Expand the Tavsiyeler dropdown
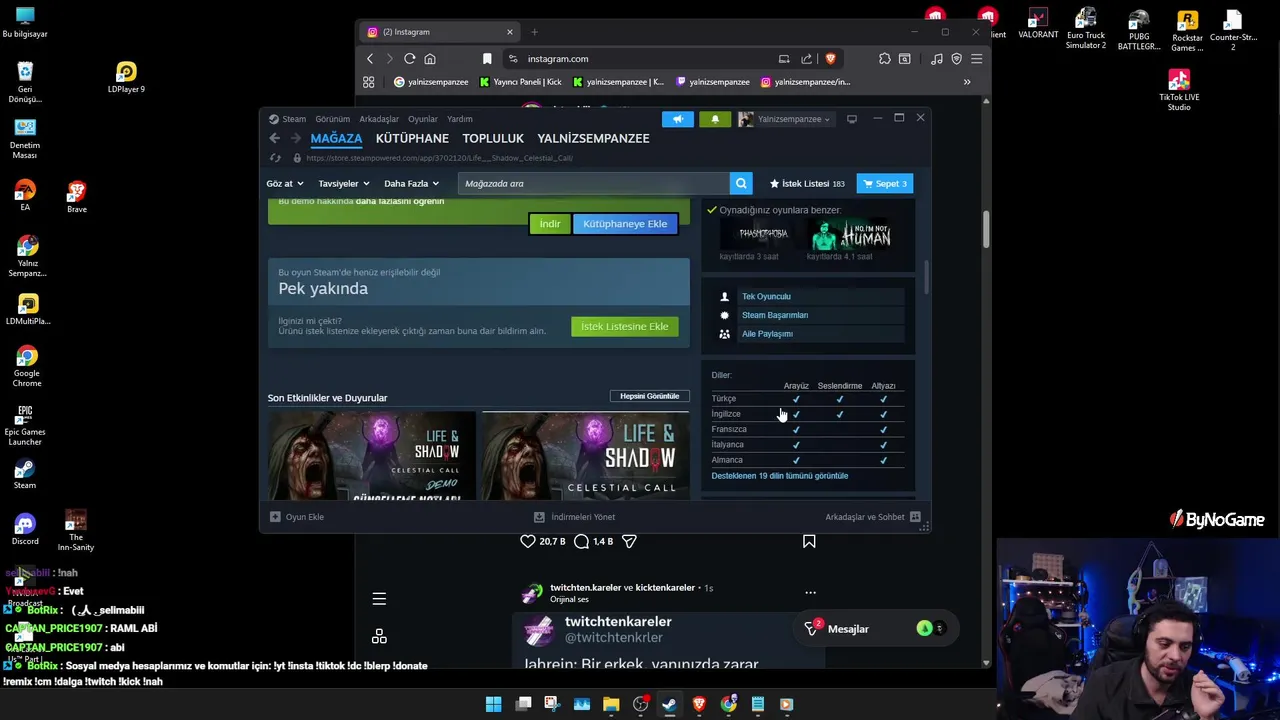This screenshot has width=1280, height=720. [344, 184]
